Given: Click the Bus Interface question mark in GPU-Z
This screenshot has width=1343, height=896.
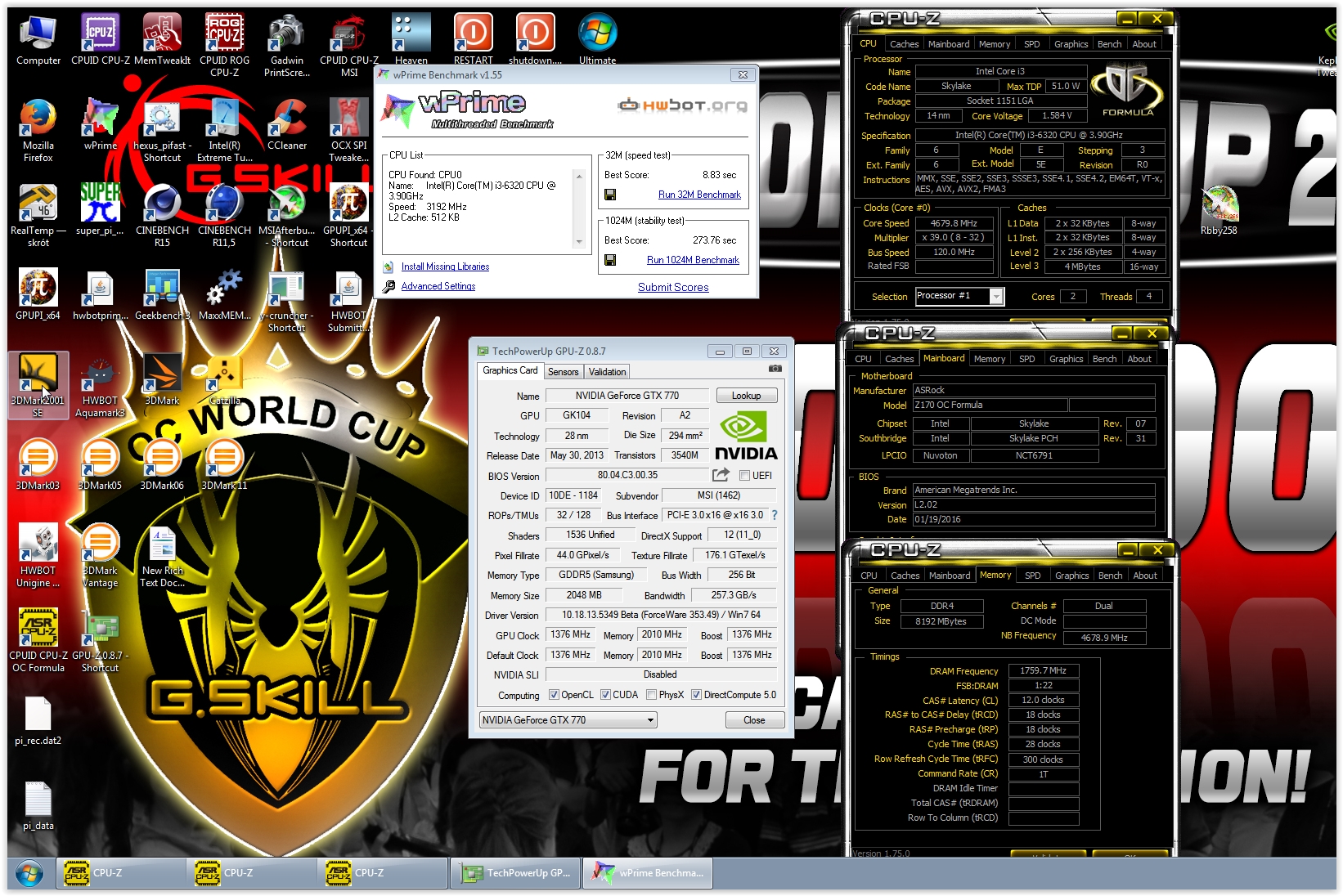Looking at the screenshot, I should [775, 515].
